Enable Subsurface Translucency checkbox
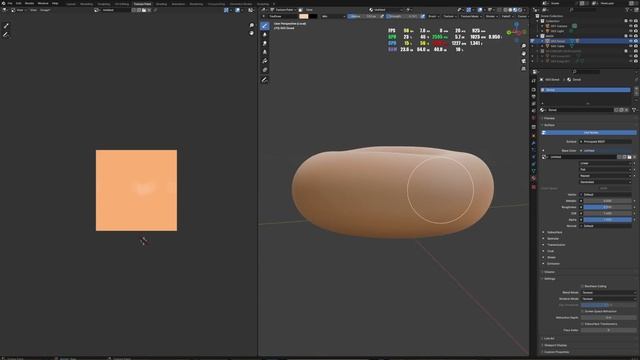 coord(582,324)
